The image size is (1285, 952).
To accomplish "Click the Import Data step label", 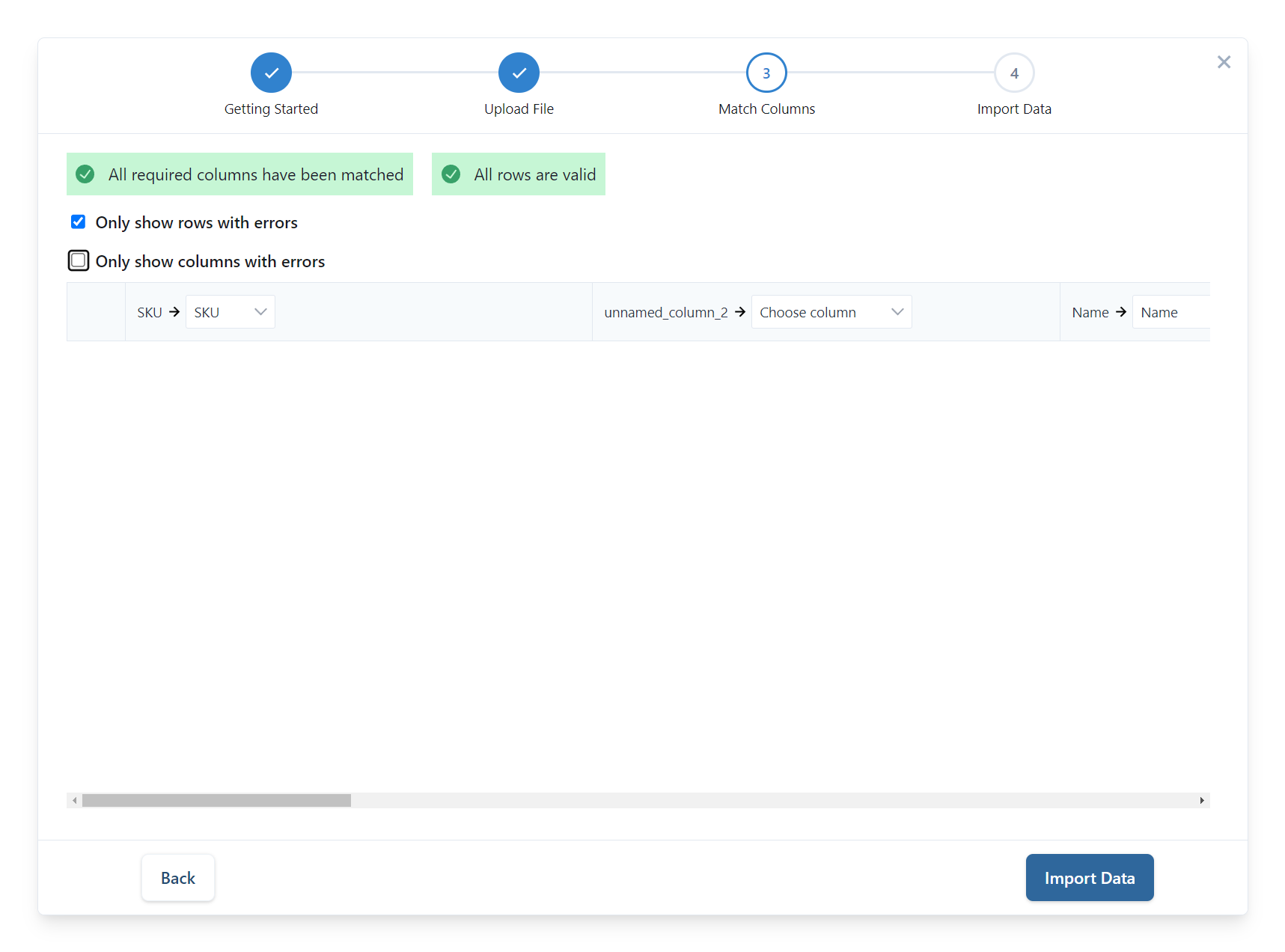I will coord(1014,109).
